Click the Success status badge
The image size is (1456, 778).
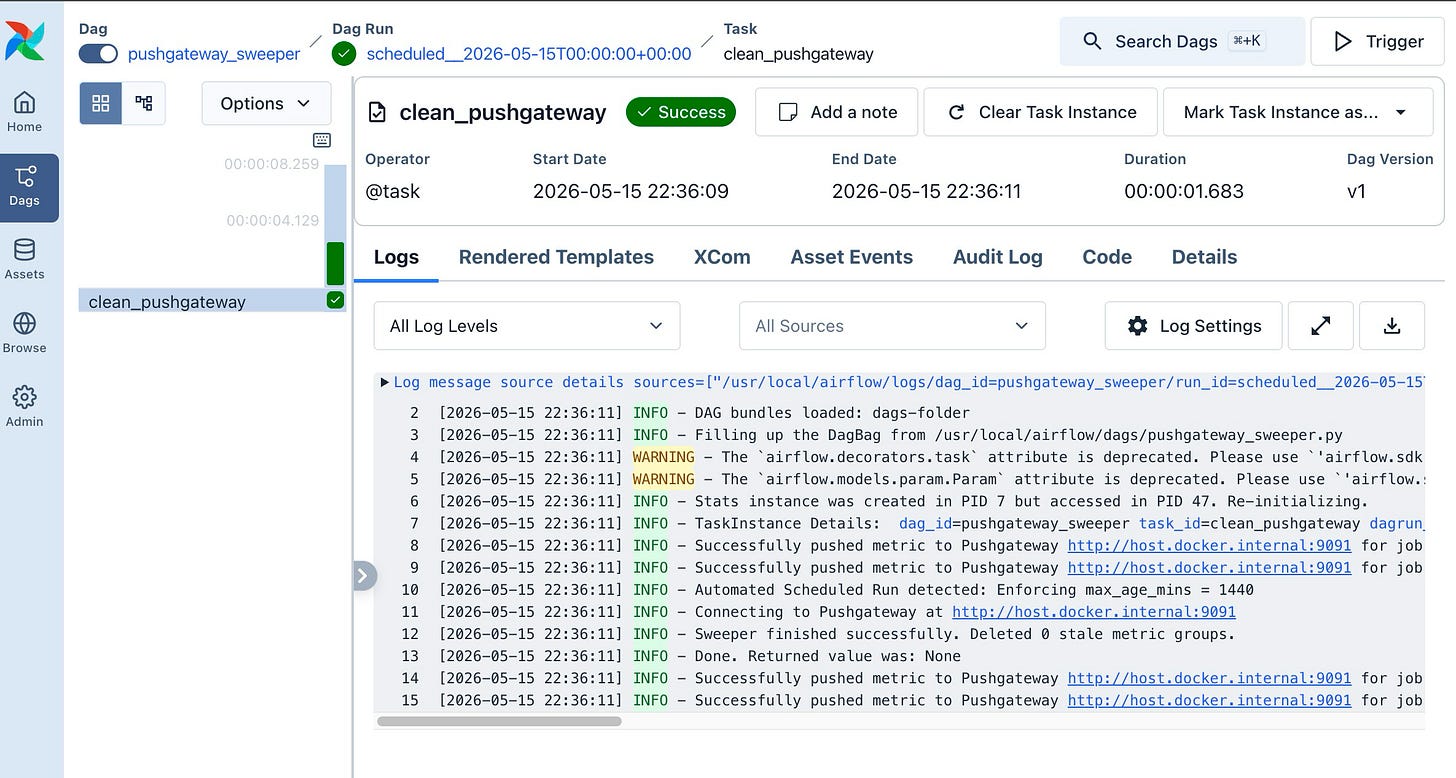click(681, 112)
